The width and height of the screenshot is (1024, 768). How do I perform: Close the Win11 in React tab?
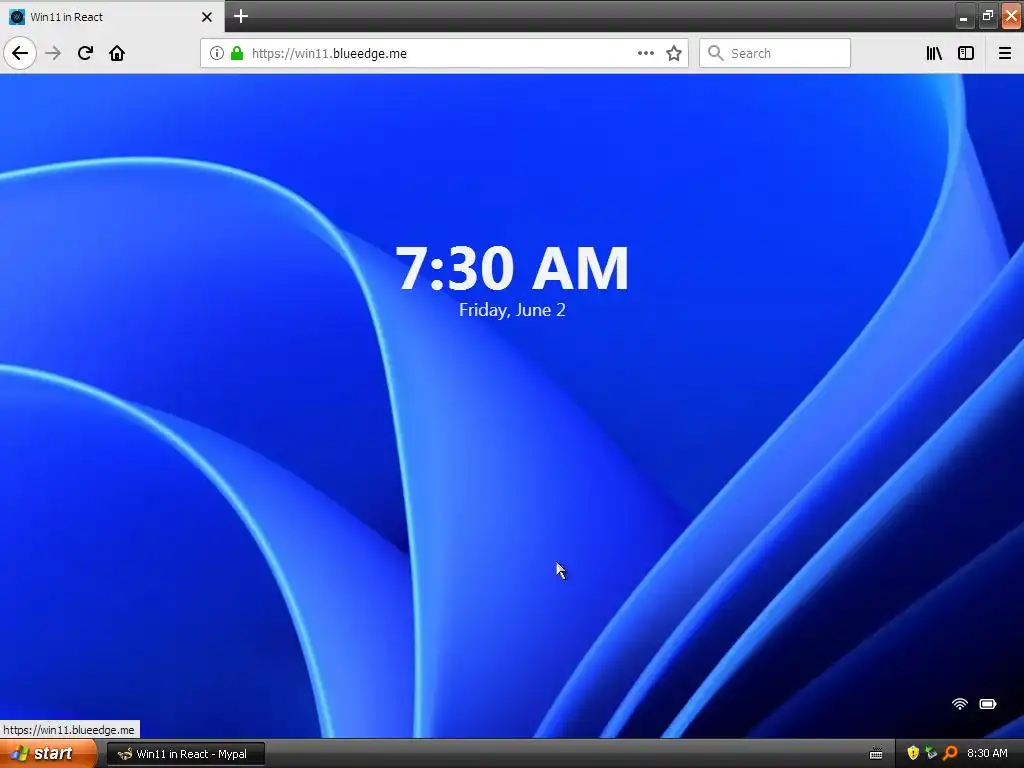206,17
